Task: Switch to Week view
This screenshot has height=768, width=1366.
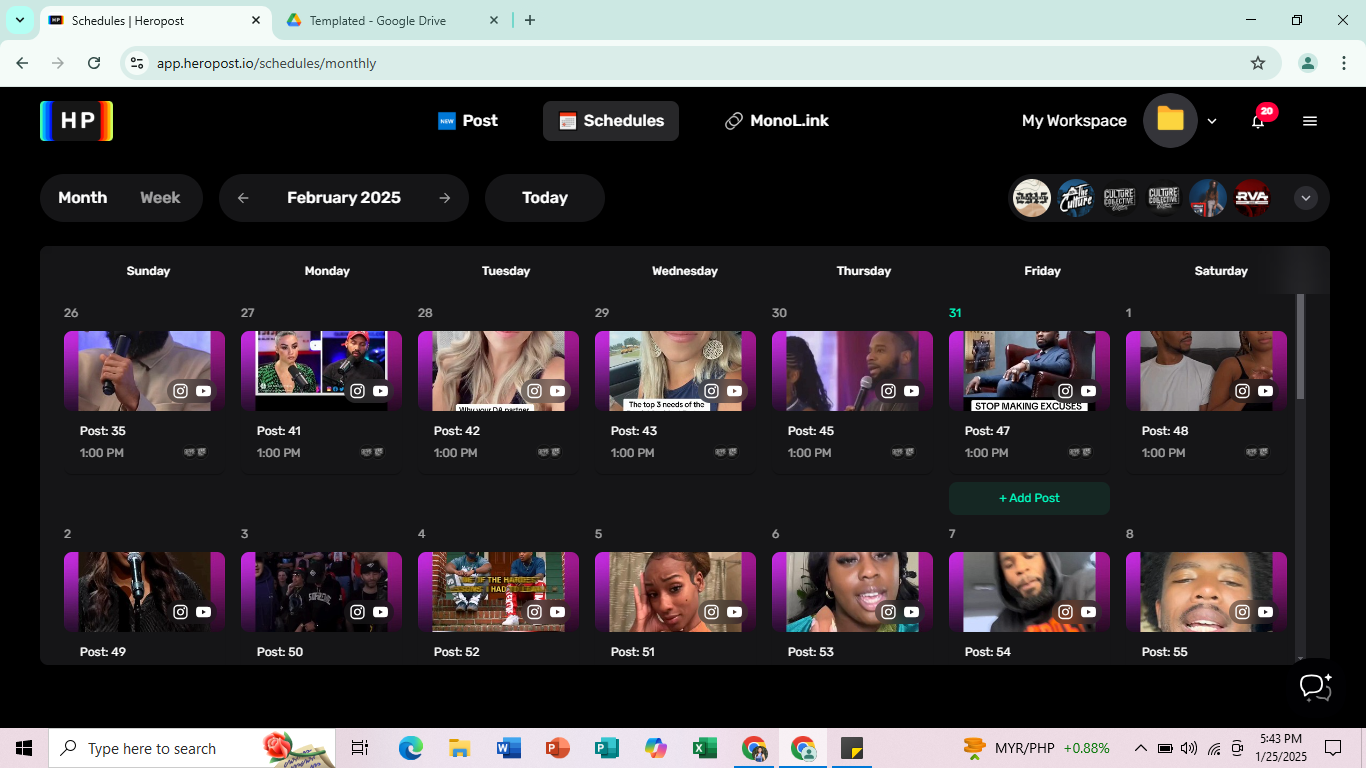Action: tap(160, 198)
